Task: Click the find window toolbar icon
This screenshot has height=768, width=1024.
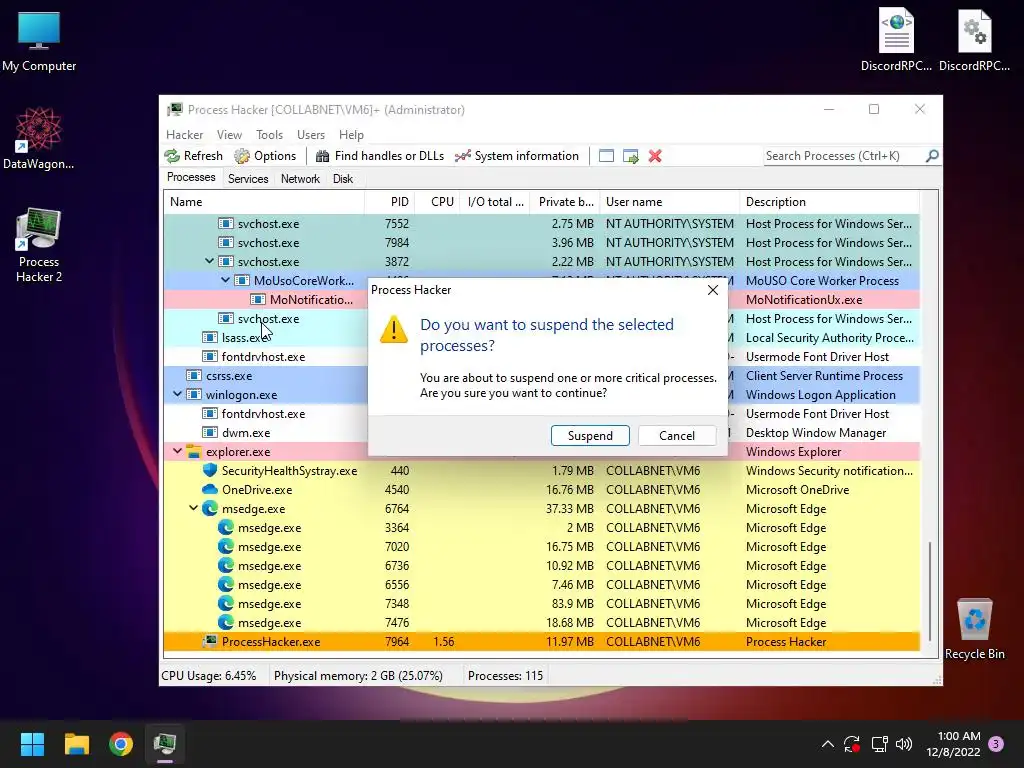Action: 606,156
